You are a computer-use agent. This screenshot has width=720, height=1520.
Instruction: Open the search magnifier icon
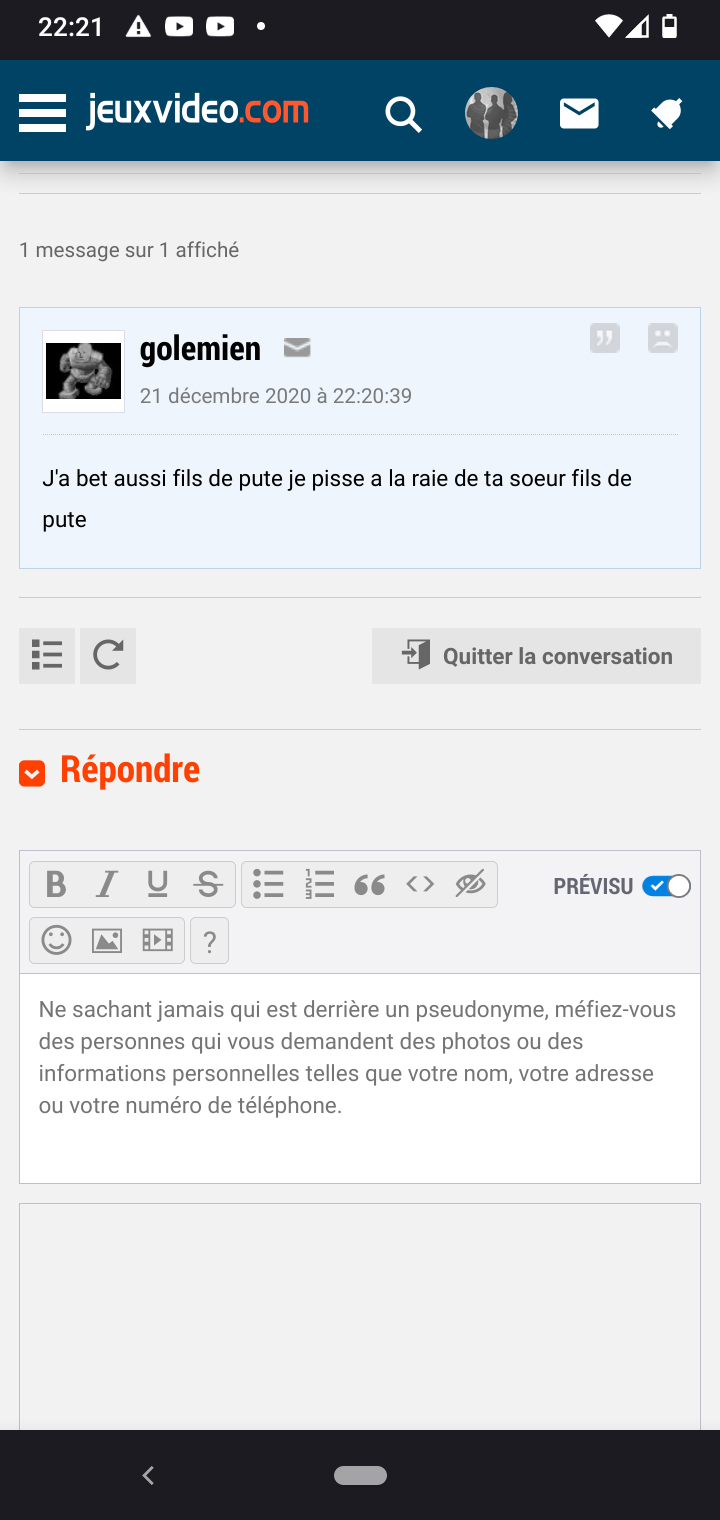403,114
